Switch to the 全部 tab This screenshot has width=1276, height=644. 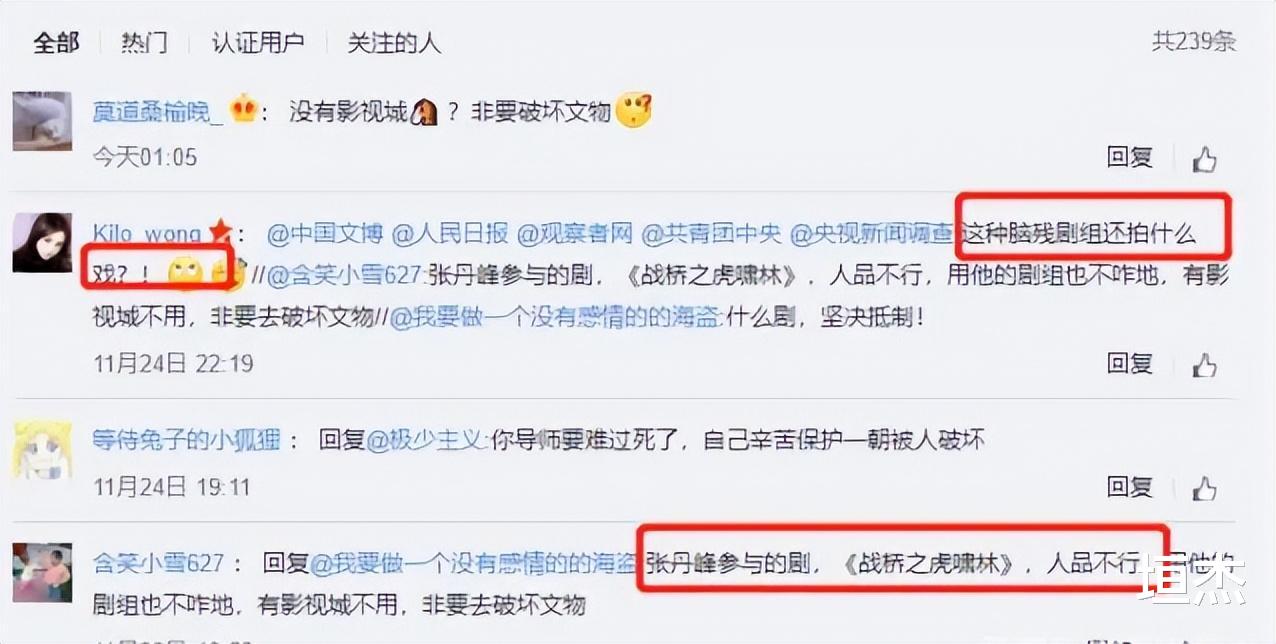click(56, 43)
